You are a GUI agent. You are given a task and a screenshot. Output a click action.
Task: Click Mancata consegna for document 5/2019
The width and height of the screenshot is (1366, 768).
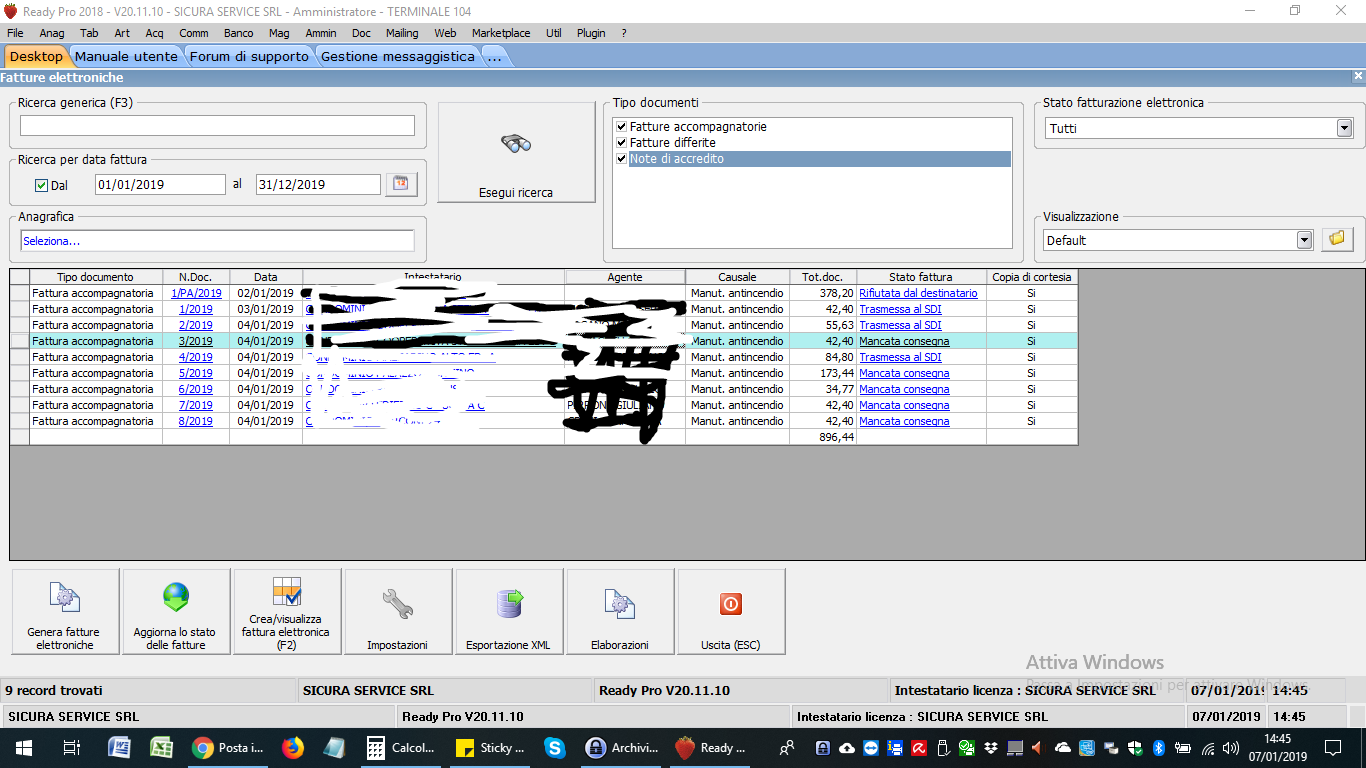click(x=904, y=373)
